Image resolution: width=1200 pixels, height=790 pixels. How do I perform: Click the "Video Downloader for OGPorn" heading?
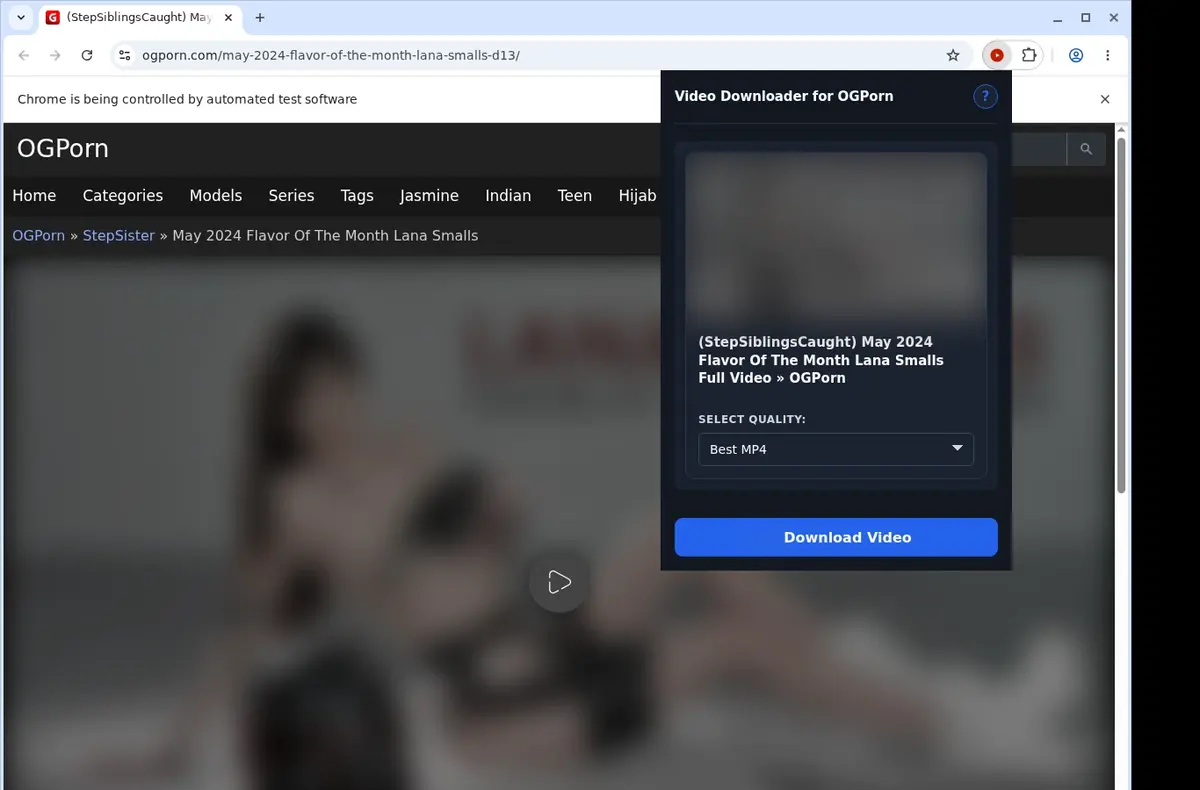784,96
